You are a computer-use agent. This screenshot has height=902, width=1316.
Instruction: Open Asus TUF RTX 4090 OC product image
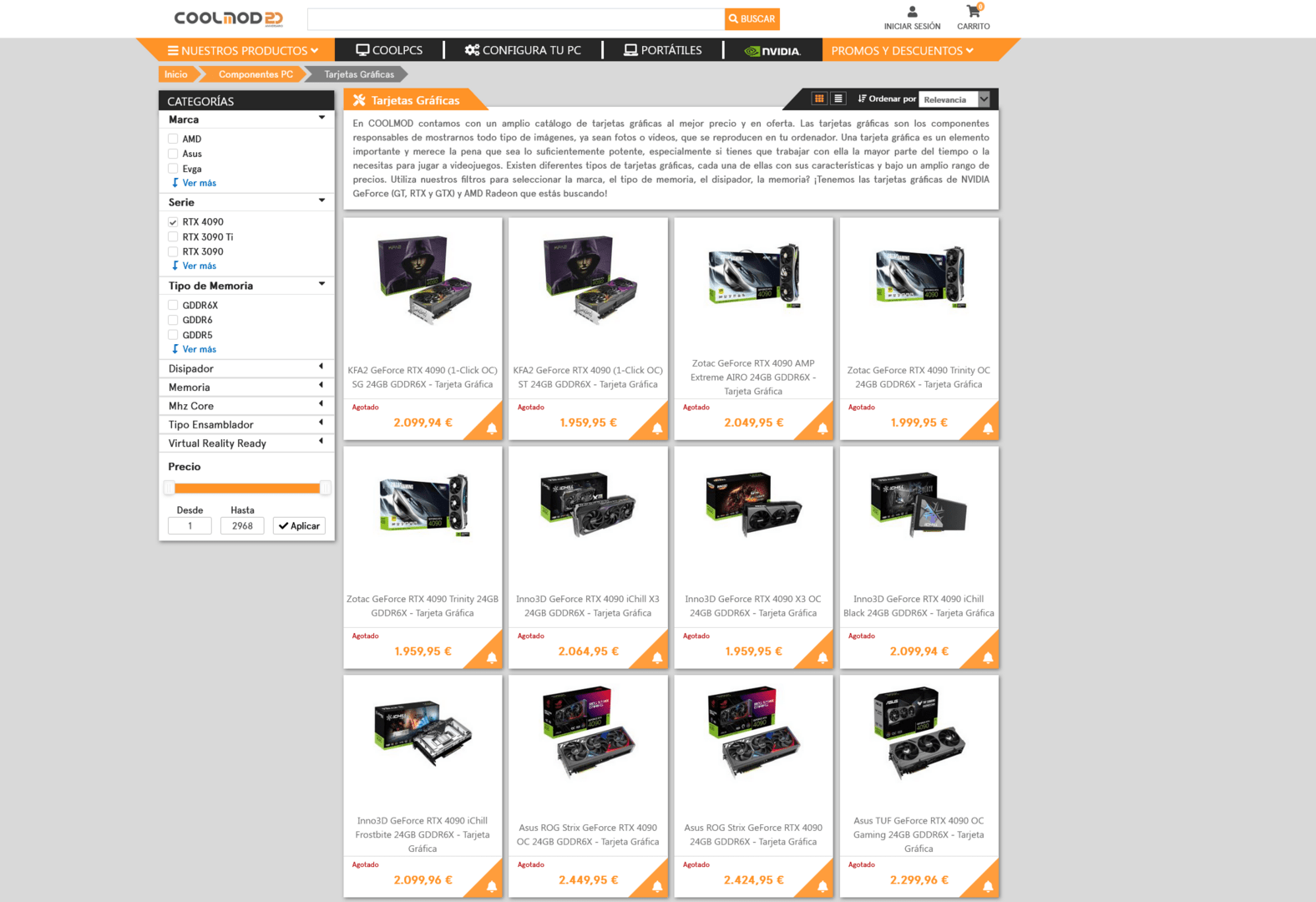pyautogui.click(x=919, y=732)
